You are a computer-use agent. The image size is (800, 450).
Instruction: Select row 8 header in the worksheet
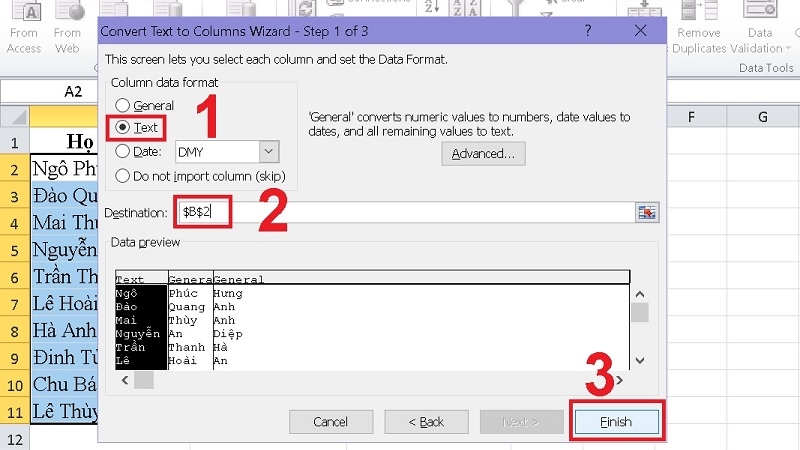click(15, 331)
